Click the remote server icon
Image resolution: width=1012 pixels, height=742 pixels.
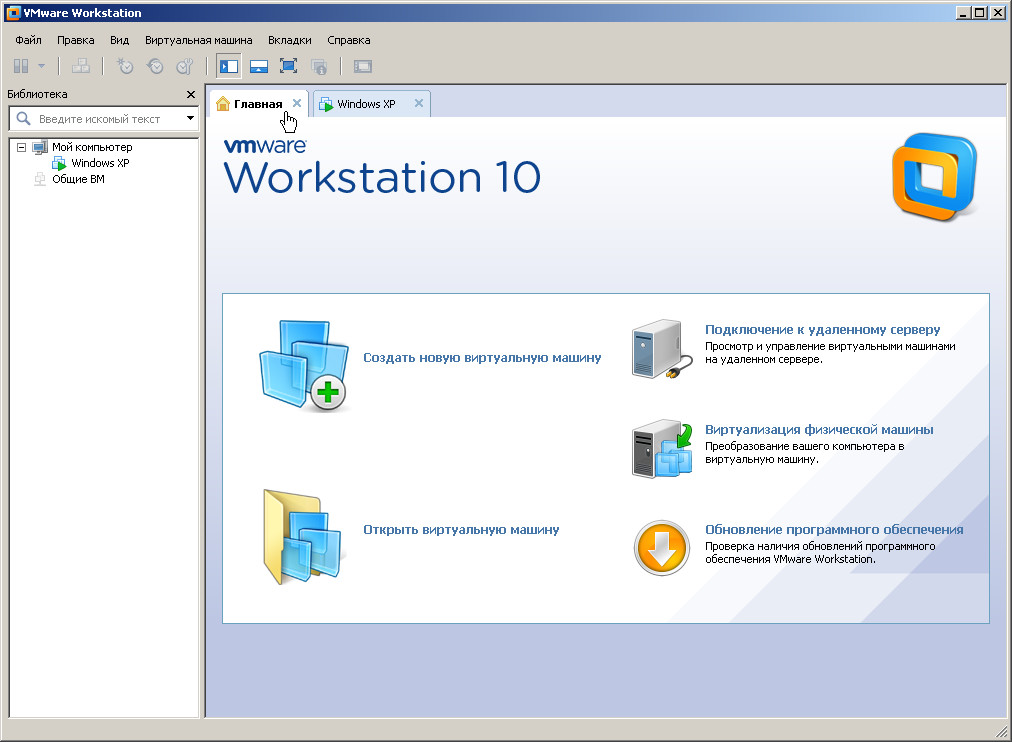[x=661, y=349]
